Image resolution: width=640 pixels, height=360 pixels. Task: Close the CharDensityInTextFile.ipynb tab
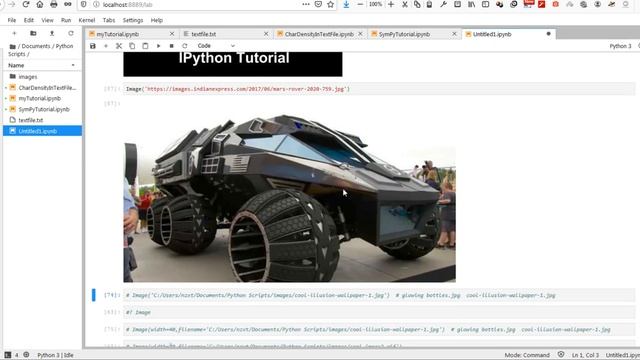360,34
